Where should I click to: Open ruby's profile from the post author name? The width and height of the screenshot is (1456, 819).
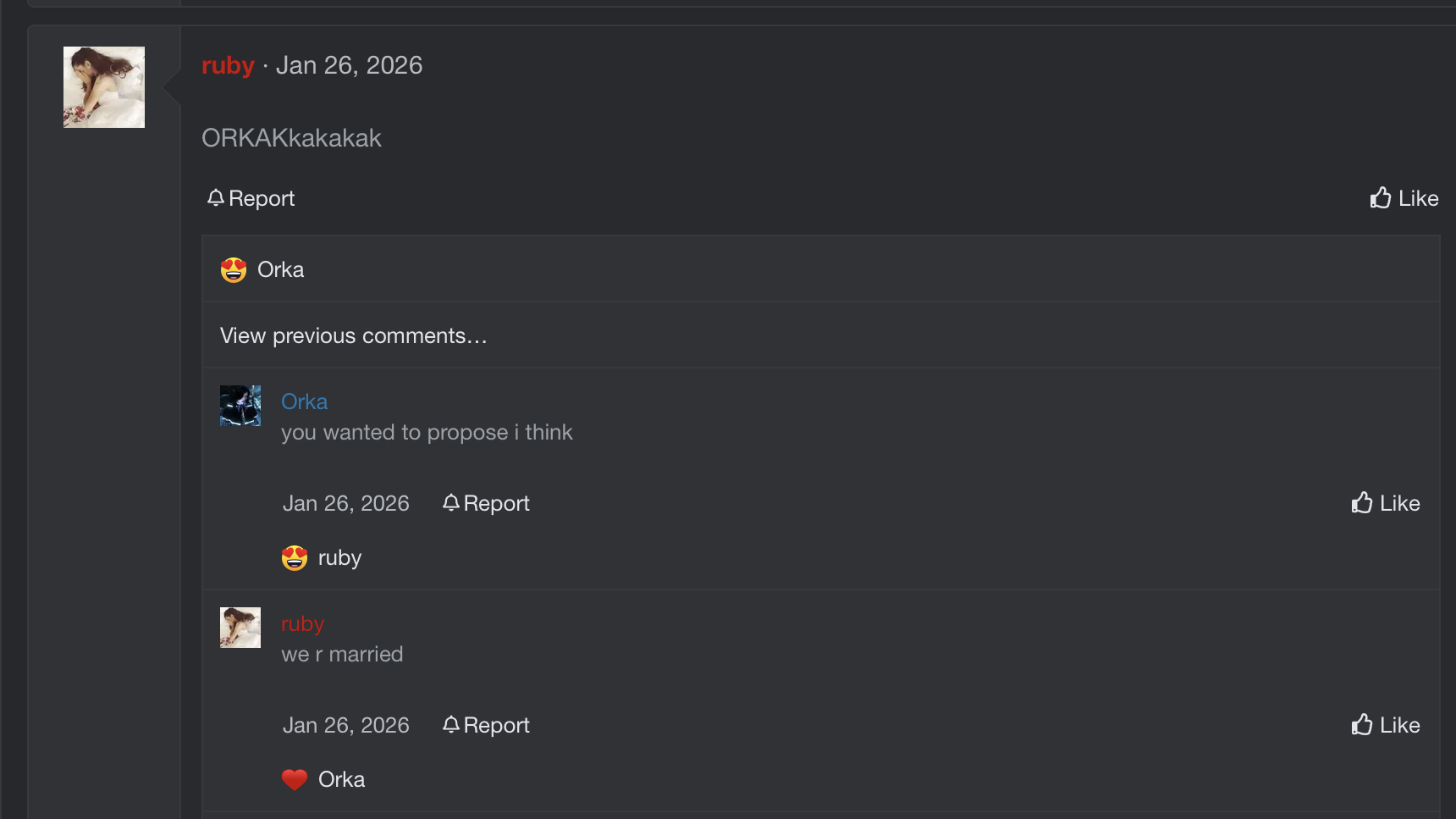pos(228,65)
